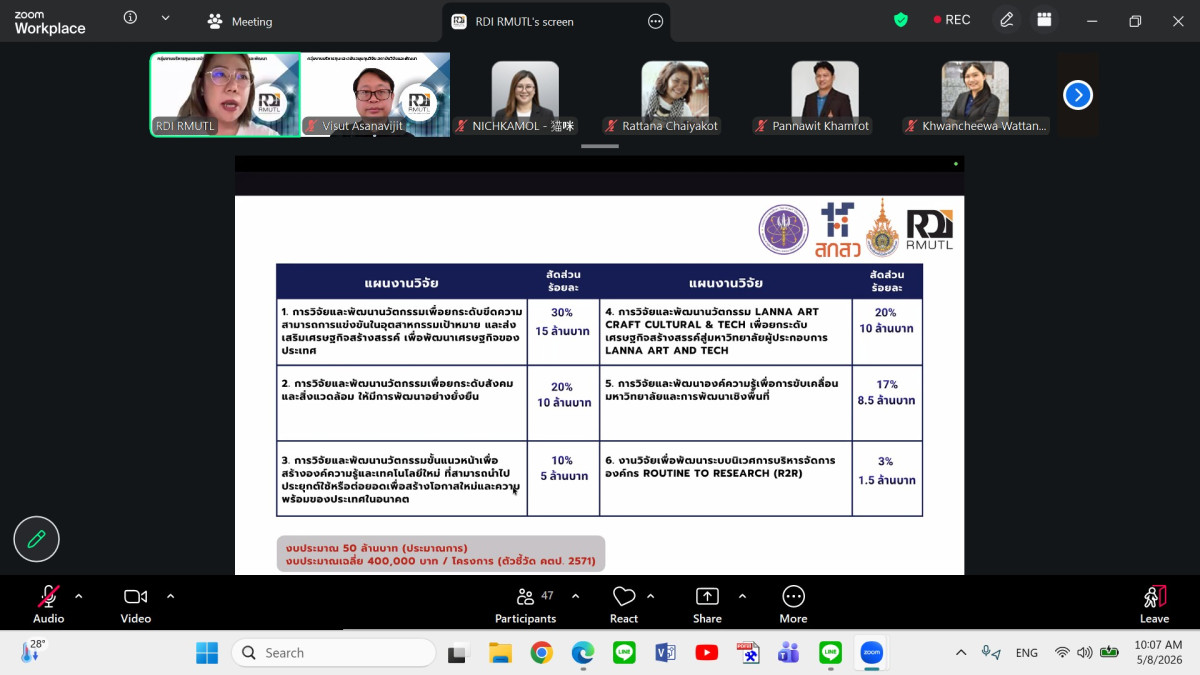Screen dimensions: 1200x675
Task: Open the annotate pencil in title bar
Action: pyautogui.click(x=1007, y=20)
